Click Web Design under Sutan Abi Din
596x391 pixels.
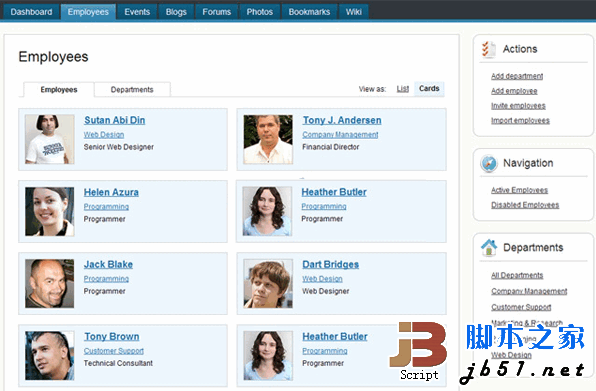click(x=104, y=135)
